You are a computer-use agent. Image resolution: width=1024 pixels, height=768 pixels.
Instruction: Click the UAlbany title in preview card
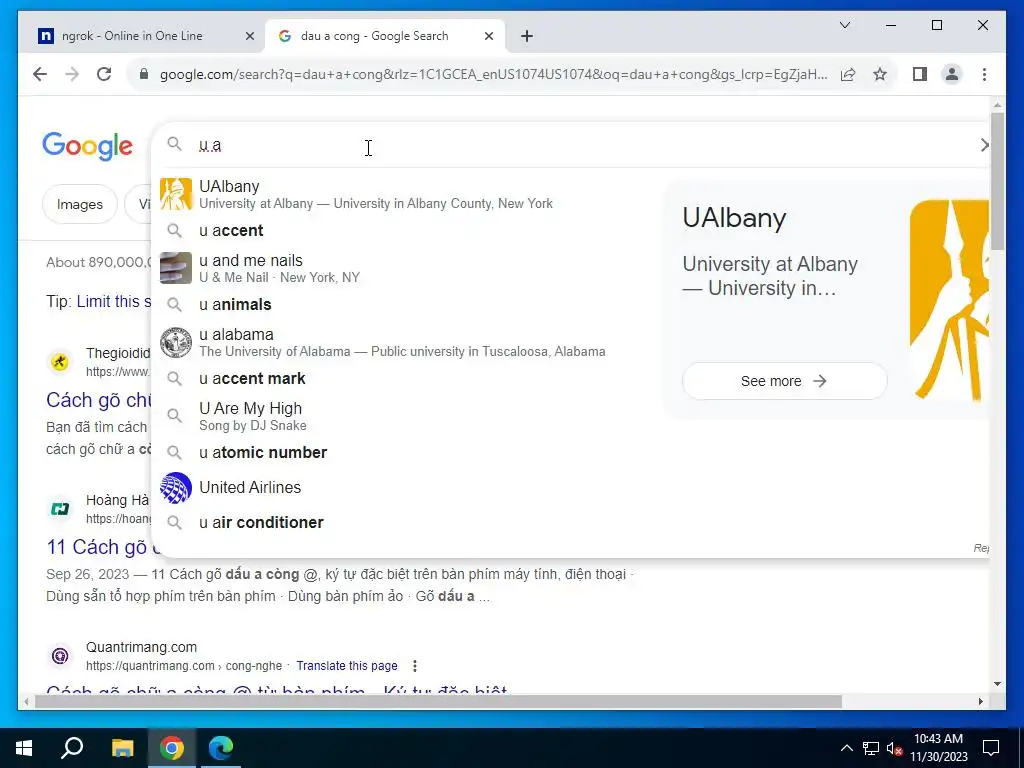[x=734, y=218]
